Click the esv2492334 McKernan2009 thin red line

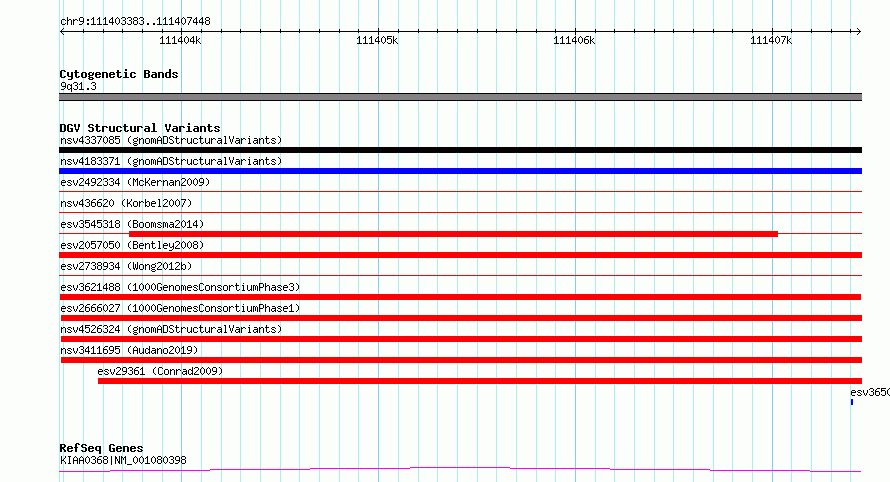[x=460, y=192]
